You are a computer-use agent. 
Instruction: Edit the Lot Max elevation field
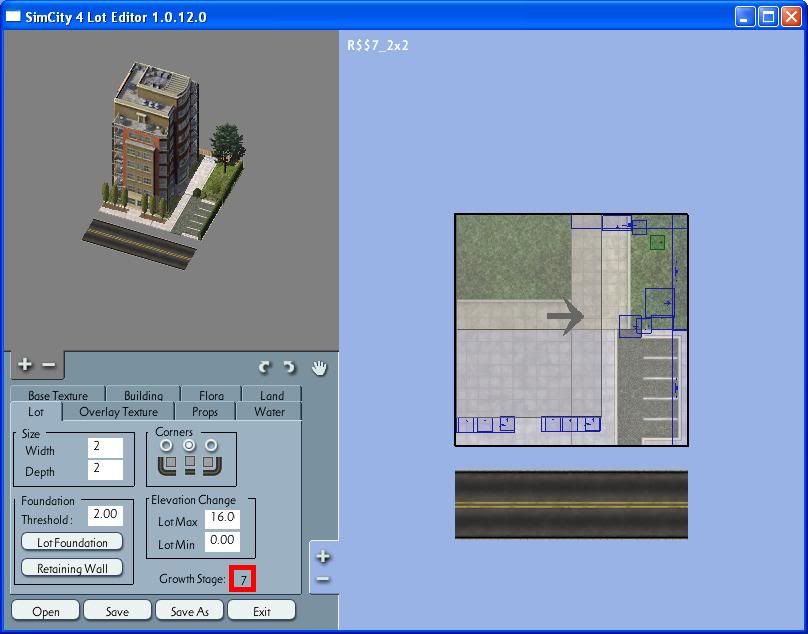pyautogui.click(x=222, y=519)
